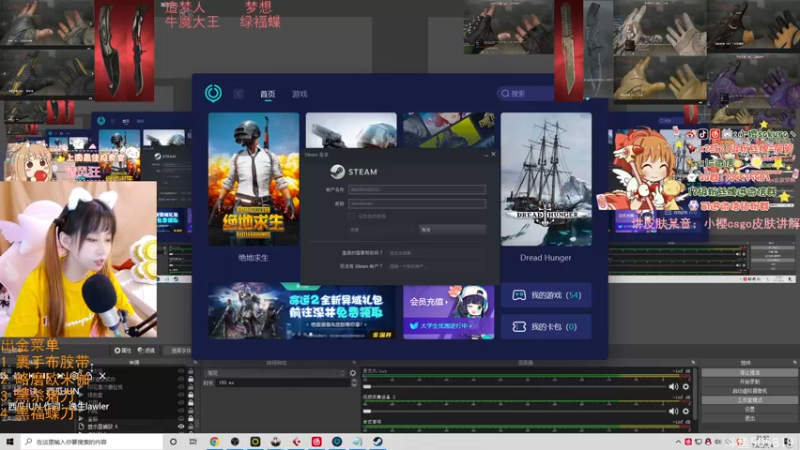Image resolution: width=800 pixels, height=450 pixels.
Task: Undock the 来源 panel using its float icon
Action: (x=195, y=363)
